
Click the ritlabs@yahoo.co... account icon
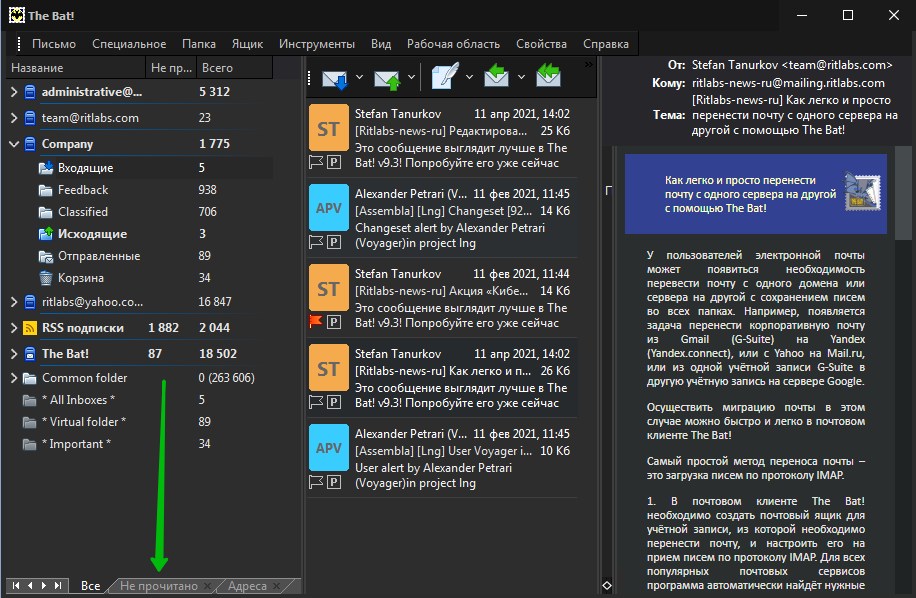click(30, 302)
